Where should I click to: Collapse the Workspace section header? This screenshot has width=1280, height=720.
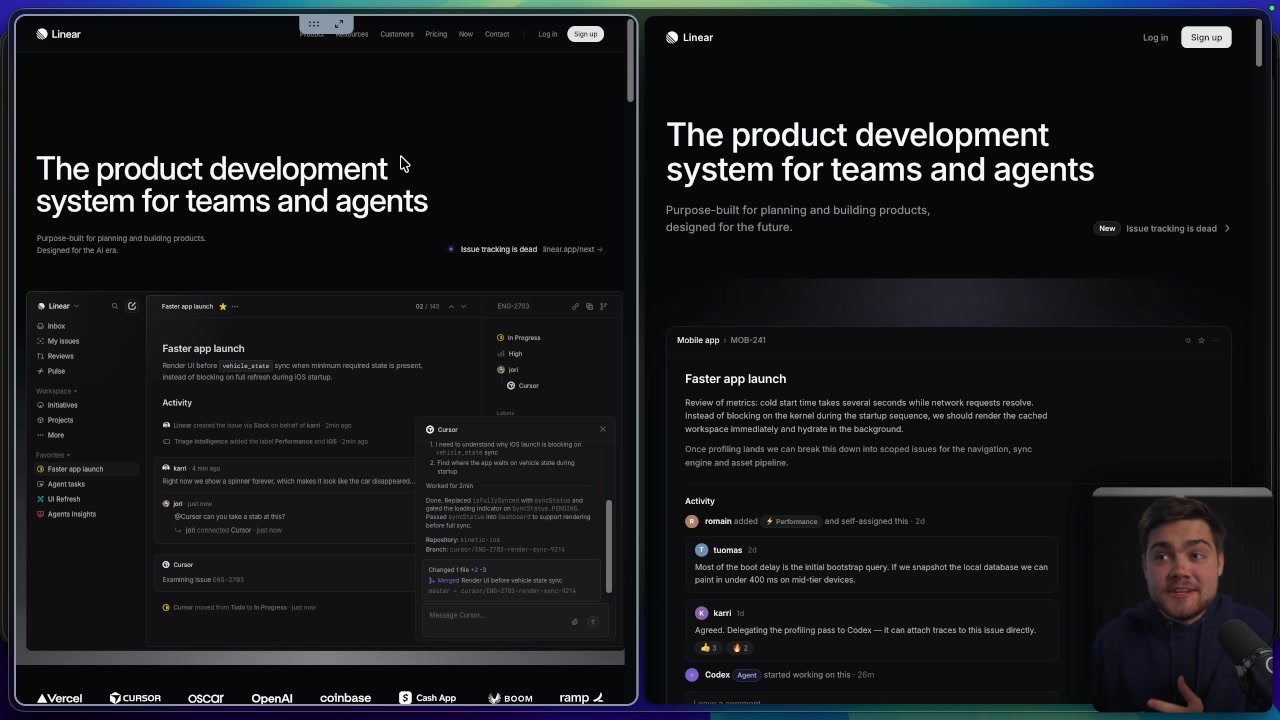[x=56, y=391]
